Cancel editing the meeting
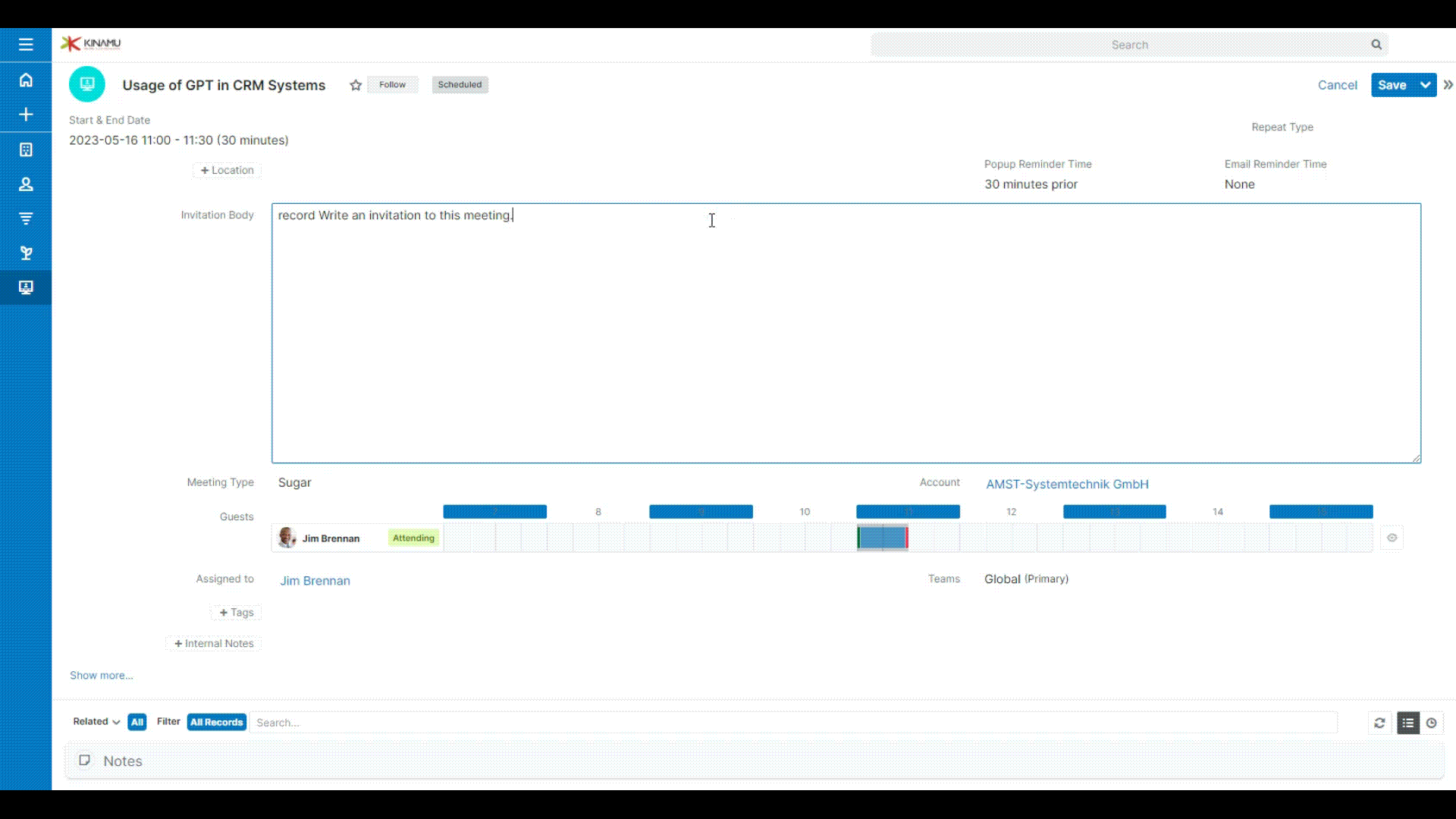Viewport: 1456px width, 819px height. [1337, 85]
